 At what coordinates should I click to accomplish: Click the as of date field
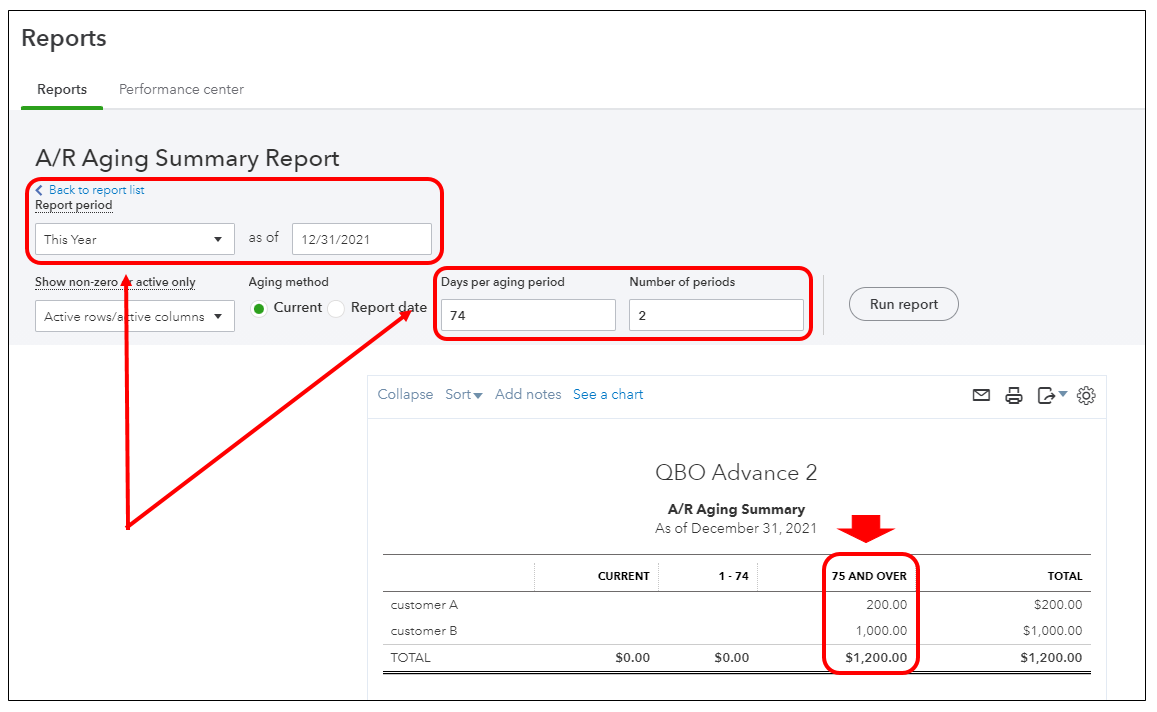pos(362,239)
